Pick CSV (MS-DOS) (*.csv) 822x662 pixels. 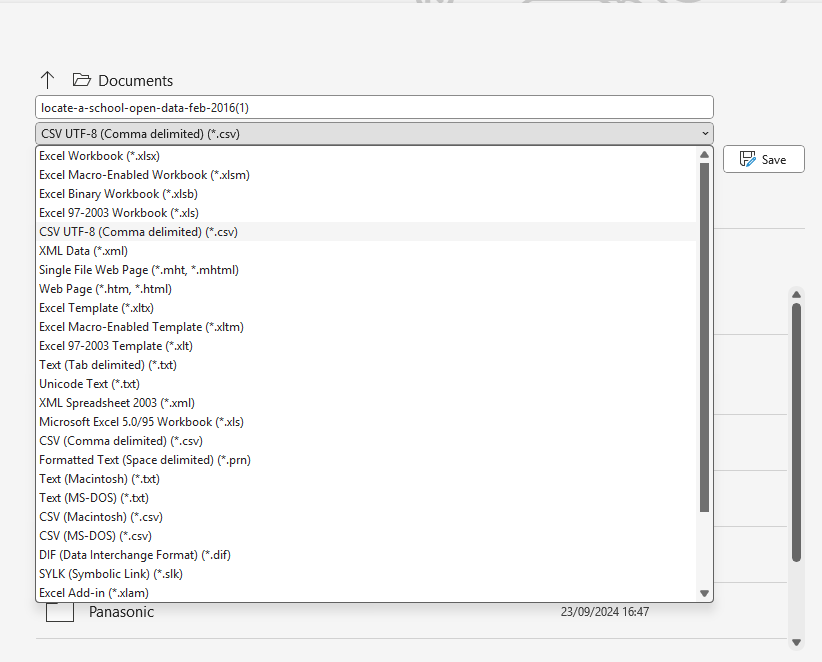click(367, 536)
